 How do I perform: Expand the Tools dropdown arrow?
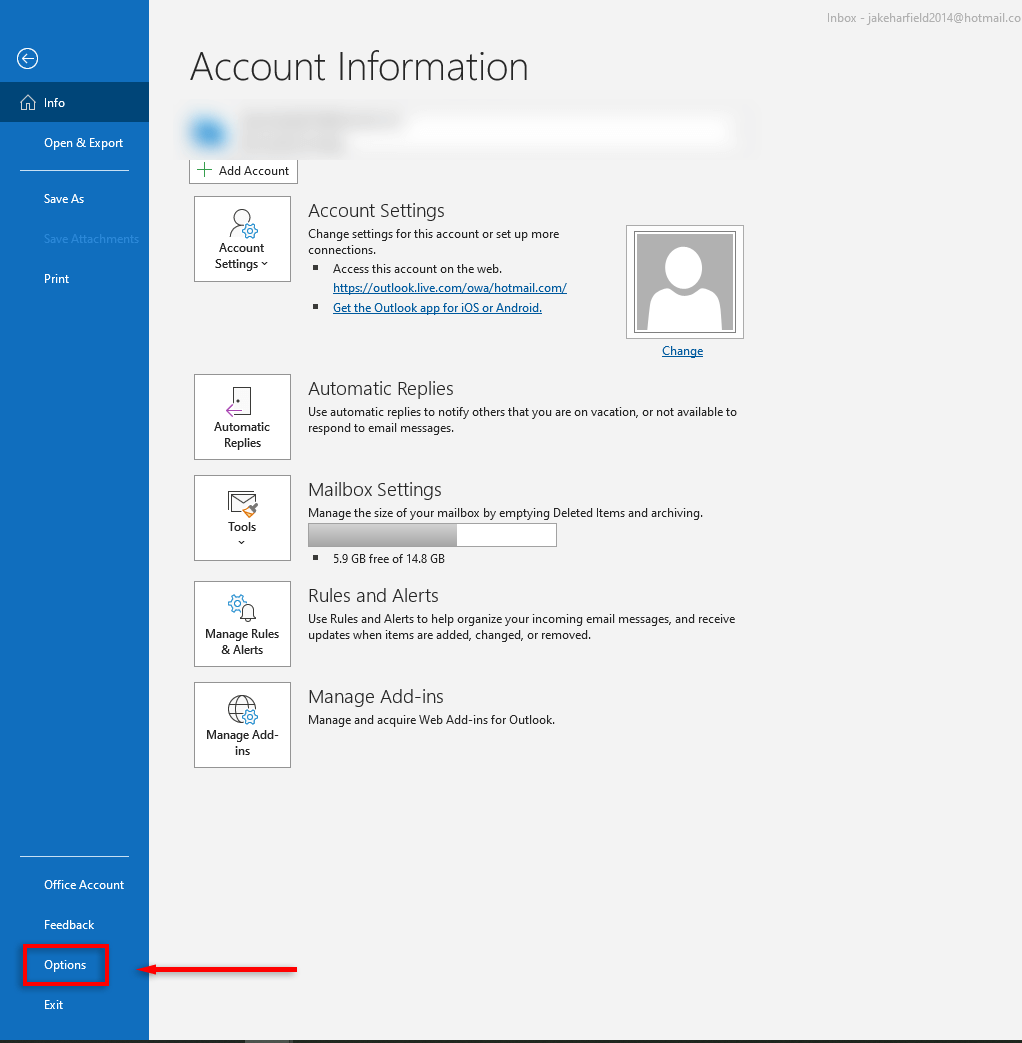[242, 543]
